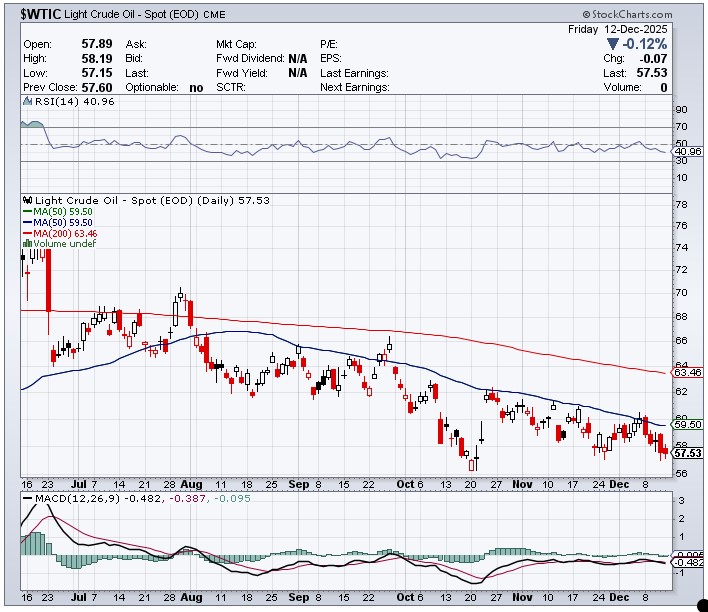The height and width of the screenshot is (612, 708).
Task: Click the MACD(12,26,9) line marker icon
Action: point(27,497)
